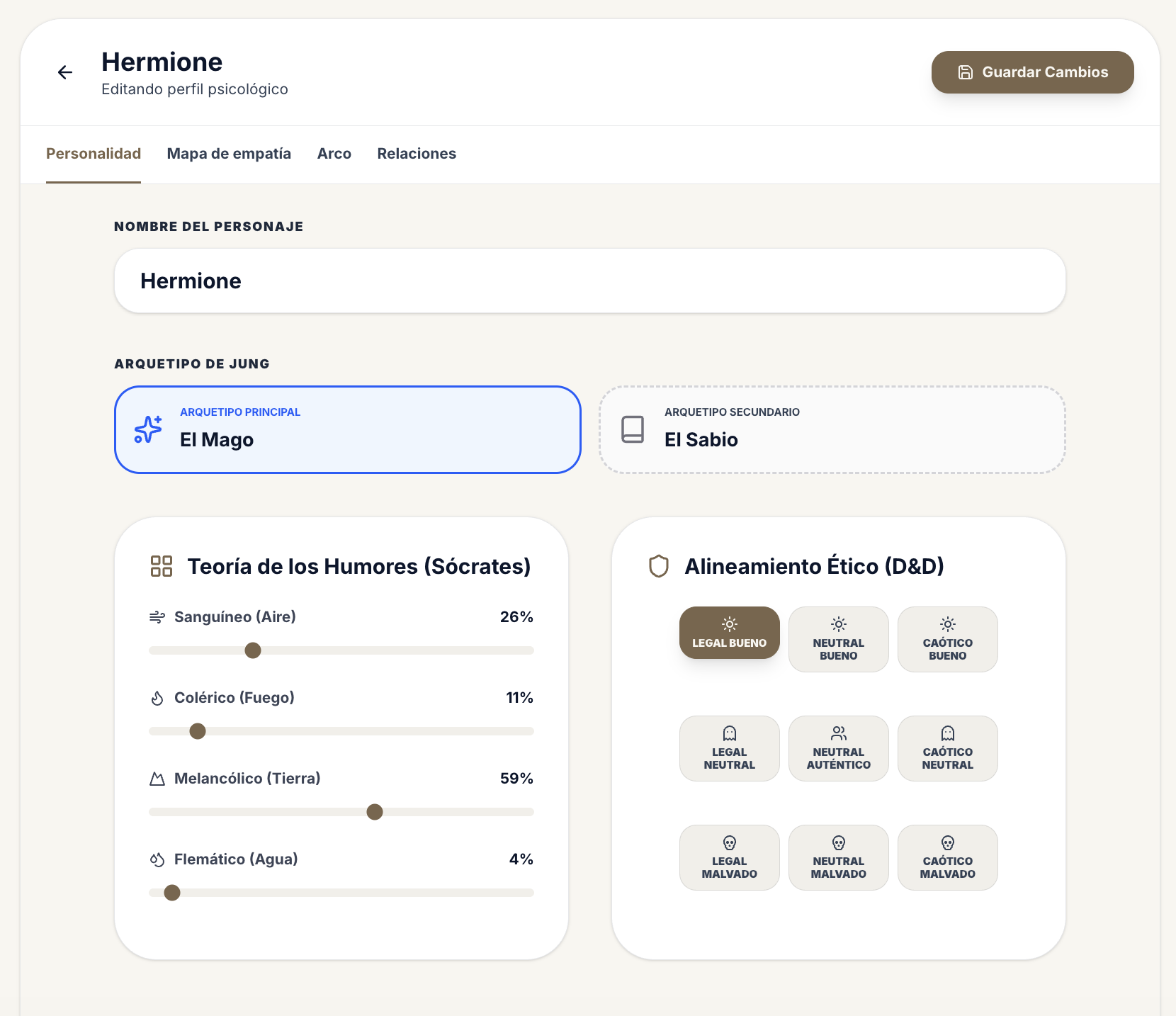Switch to the Mapa de empatía tab
Screen dimensions: 1176x1016
coord(229,153)
